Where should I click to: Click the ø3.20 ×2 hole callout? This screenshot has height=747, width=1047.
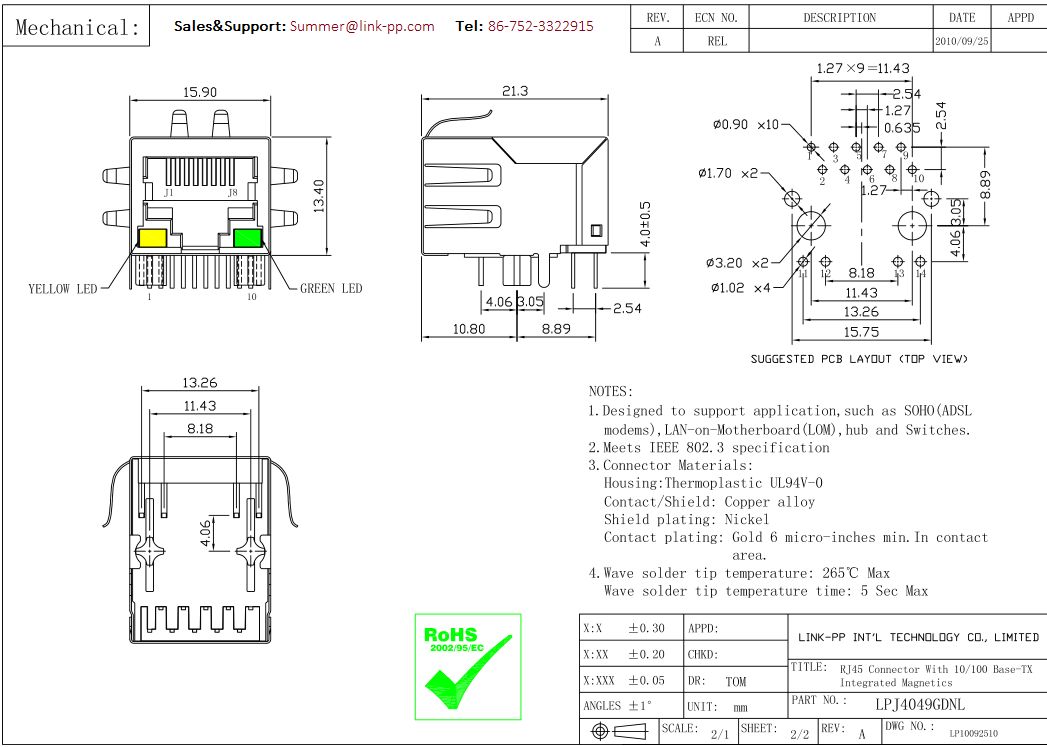click(x=737, y=263)
